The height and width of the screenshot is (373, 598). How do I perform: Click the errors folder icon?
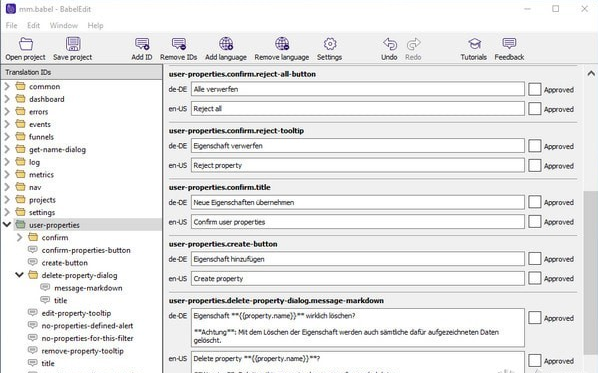[21, 111]
